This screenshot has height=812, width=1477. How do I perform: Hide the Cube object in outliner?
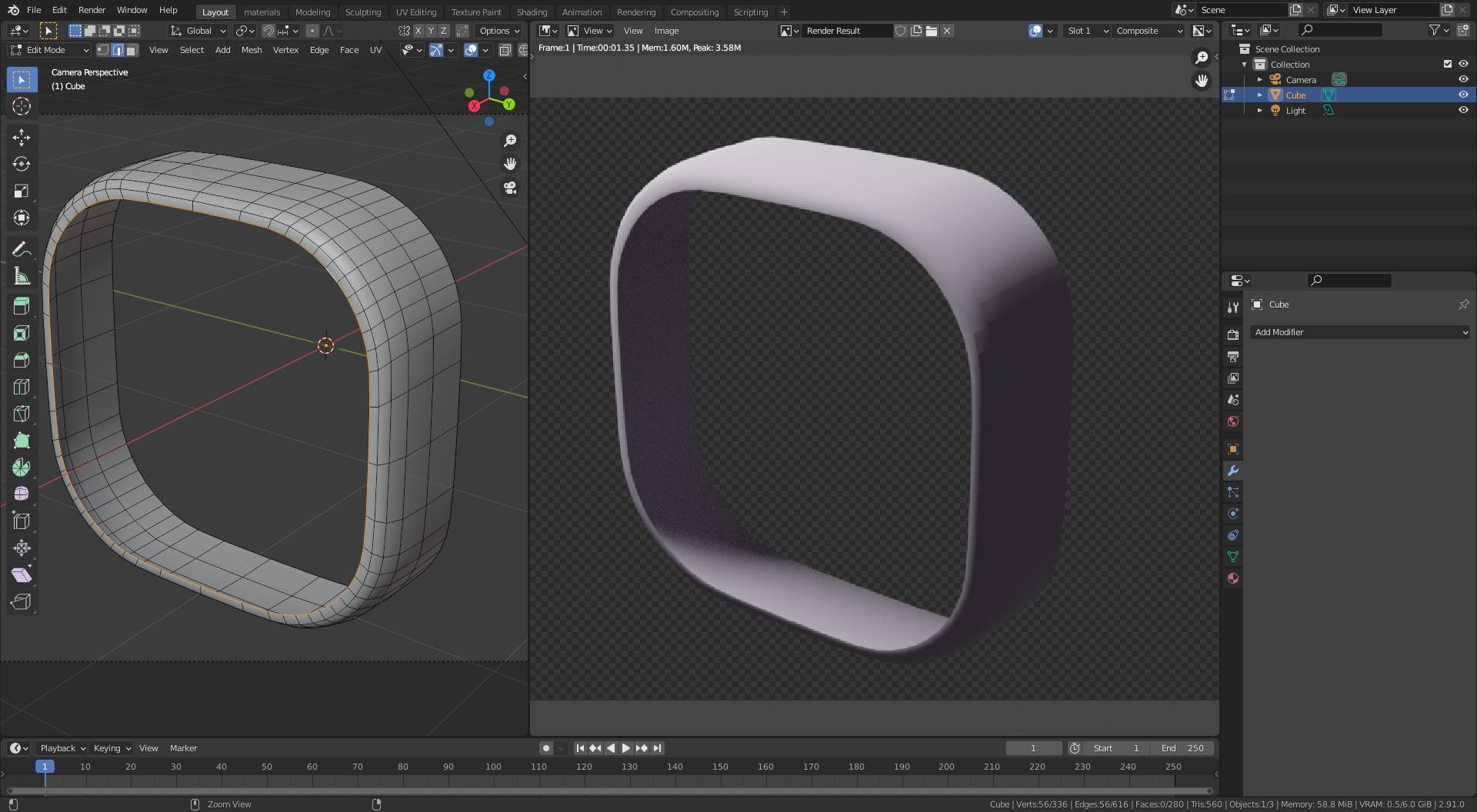click(1463, 95)
